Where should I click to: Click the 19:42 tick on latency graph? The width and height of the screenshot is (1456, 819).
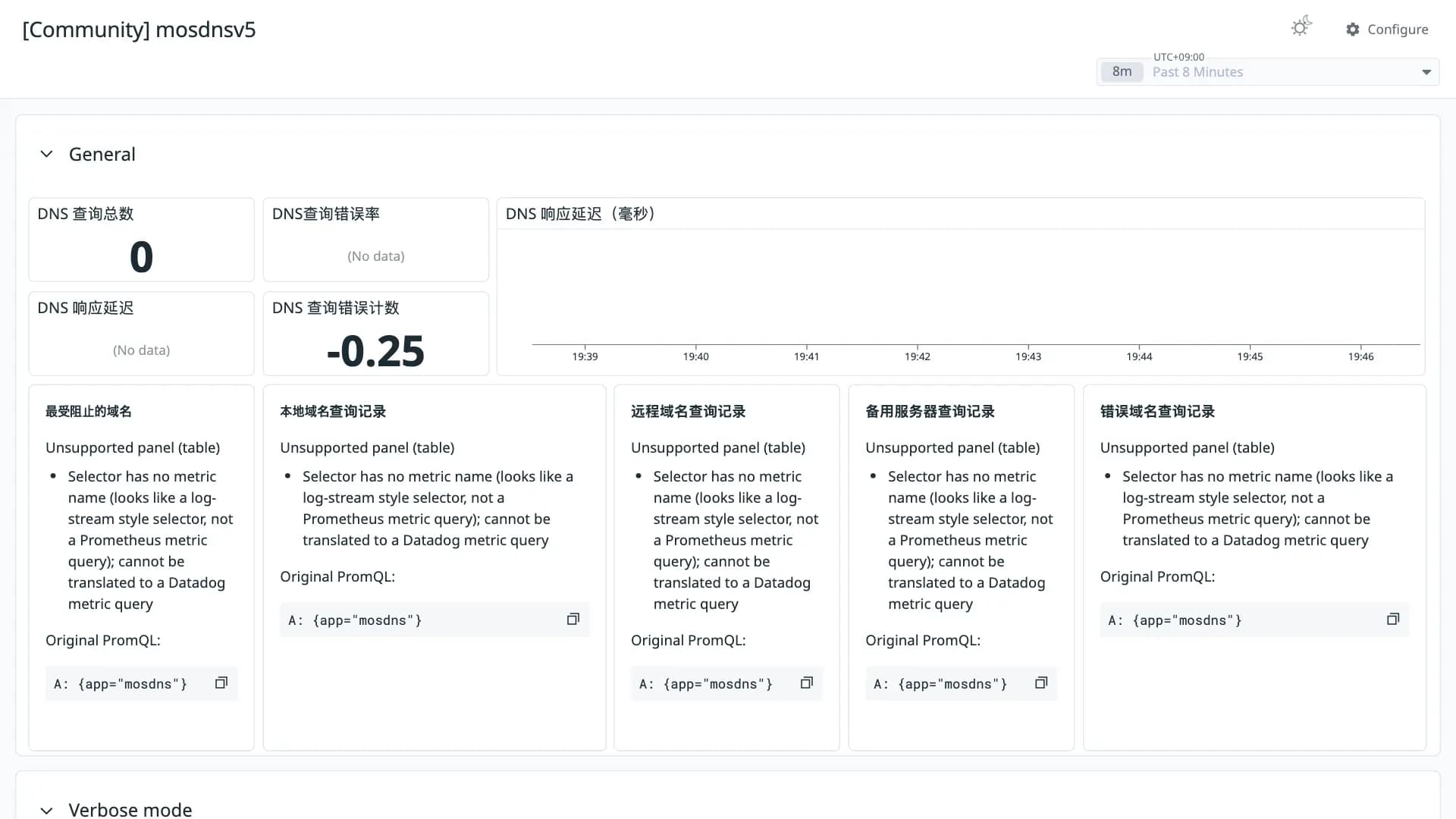[x=917, y=356]
